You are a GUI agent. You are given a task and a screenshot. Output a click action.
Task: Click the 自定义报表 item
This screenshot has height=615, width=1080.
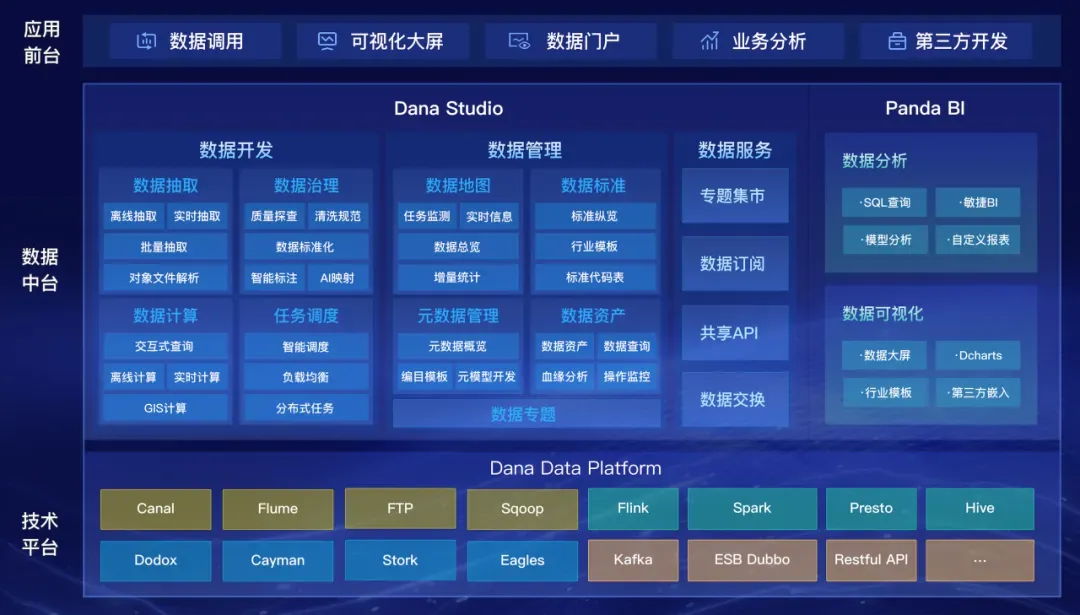977,240
